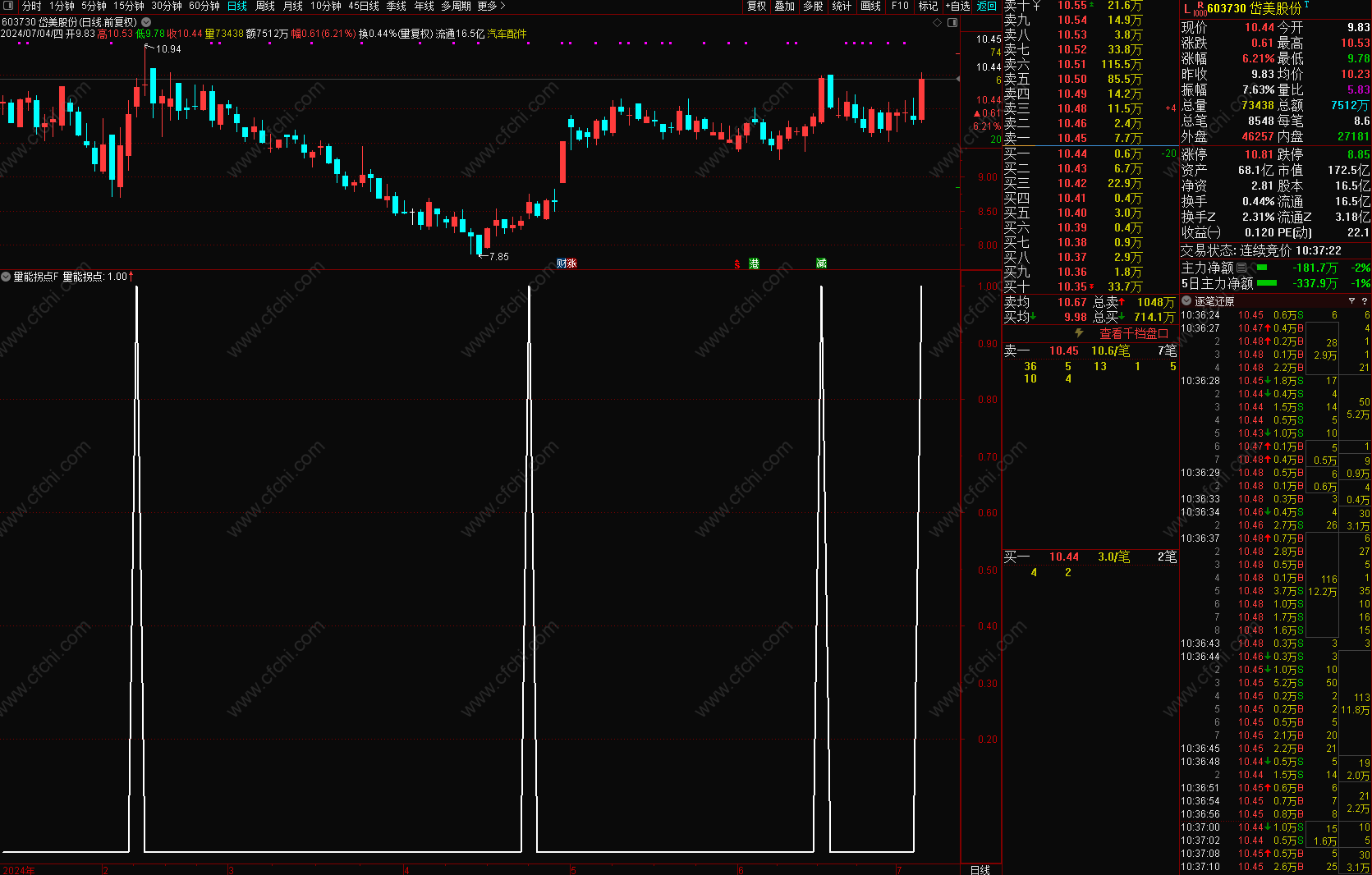Switch to 年线 yearly chart
This screenshot has width=1372, height=875.
coord(424,6)
